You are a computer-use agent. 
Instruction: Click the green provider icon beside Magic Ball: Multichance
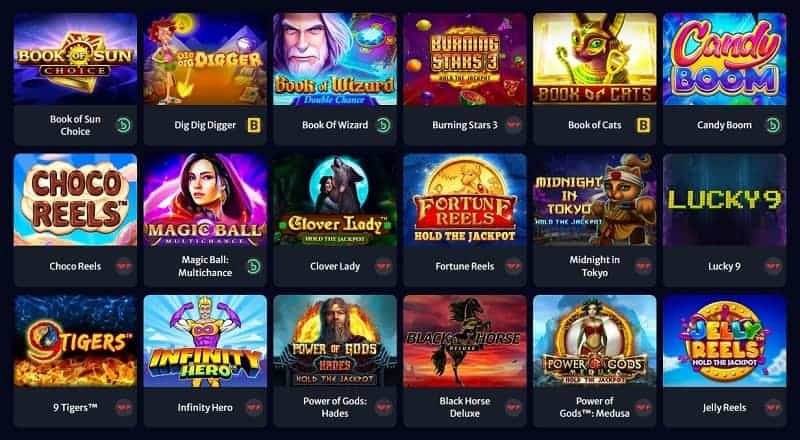pos(254,266)
